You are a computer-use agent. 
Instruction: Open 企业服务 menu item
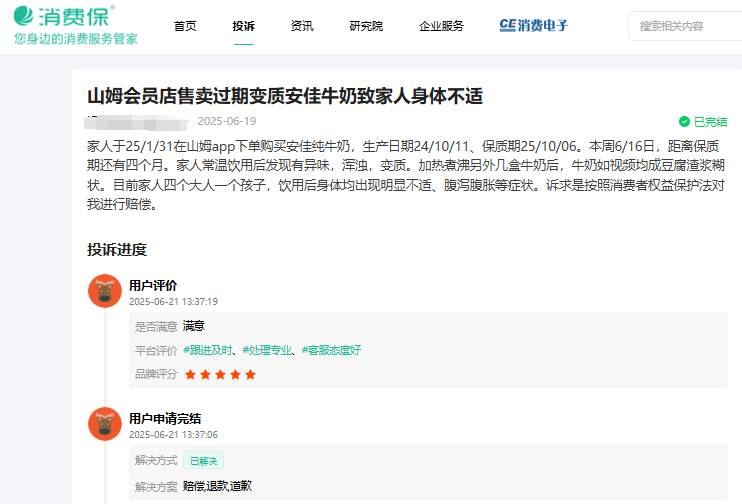442,26
